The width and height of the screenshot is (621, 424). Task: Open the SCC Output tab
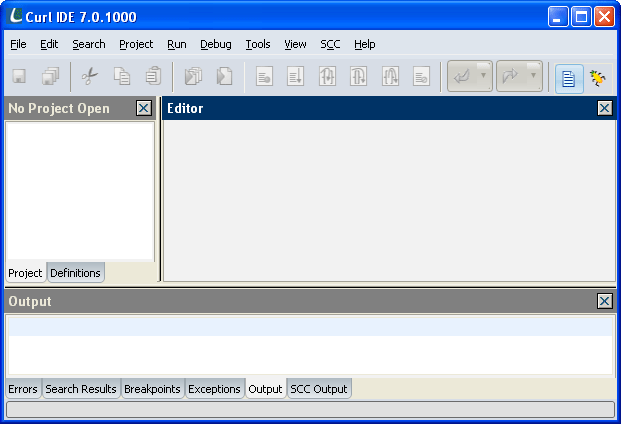click(x=319, y=389)
